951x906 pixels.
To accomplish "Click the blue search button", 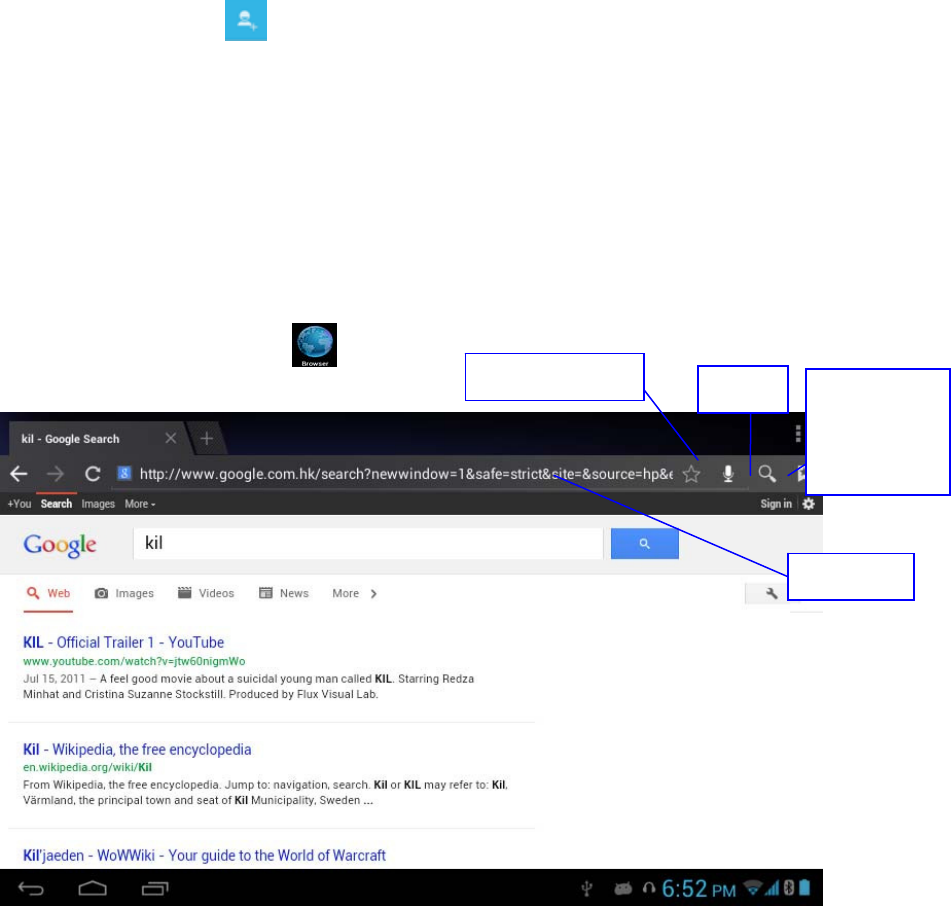I will [x=645, y=543].
